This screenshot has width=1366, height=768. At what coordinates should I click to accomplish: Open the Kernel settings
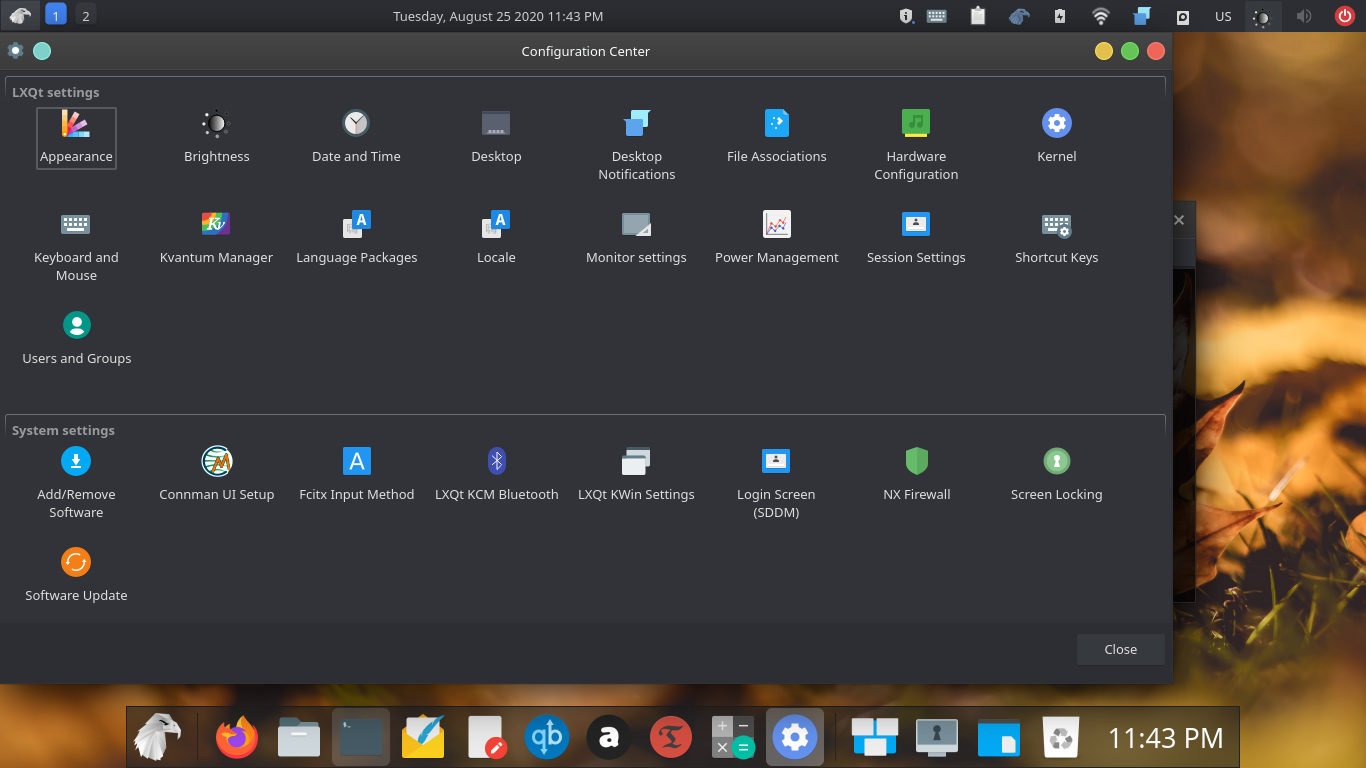click(1057, 138)
